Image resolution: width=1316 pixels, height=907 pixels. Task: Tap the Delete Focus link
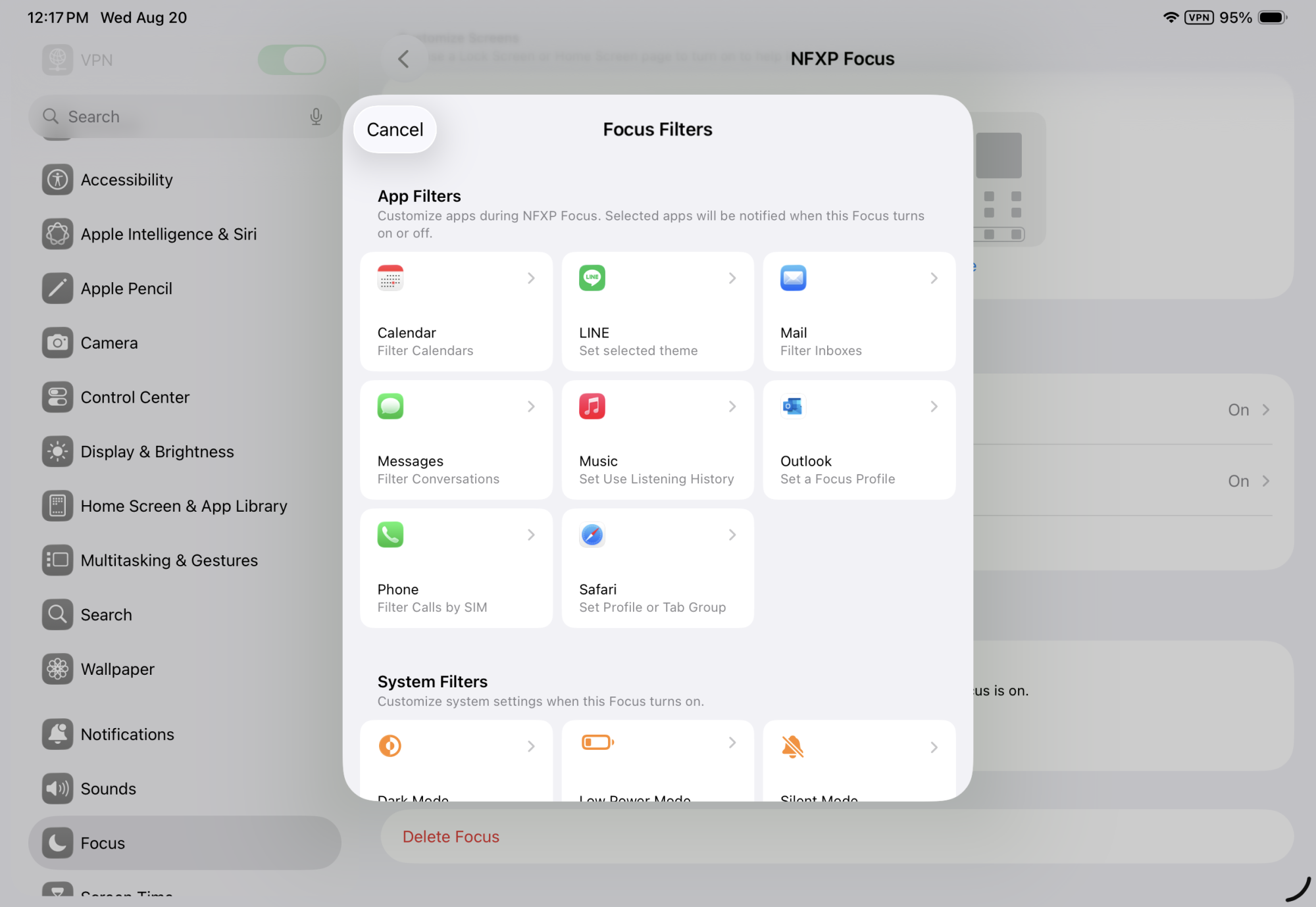click(x=451, y=837)
